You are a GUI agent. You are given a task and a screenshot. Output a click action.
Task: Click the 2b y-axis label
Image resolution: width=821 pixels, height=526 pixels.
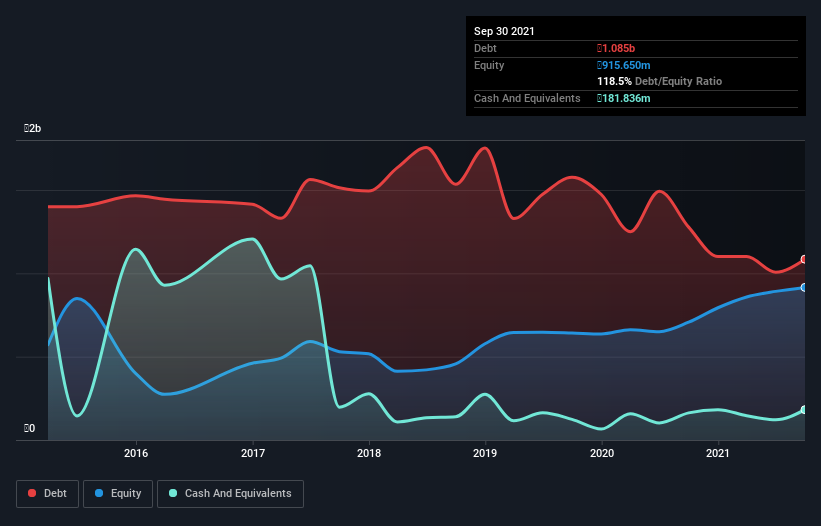32,128
